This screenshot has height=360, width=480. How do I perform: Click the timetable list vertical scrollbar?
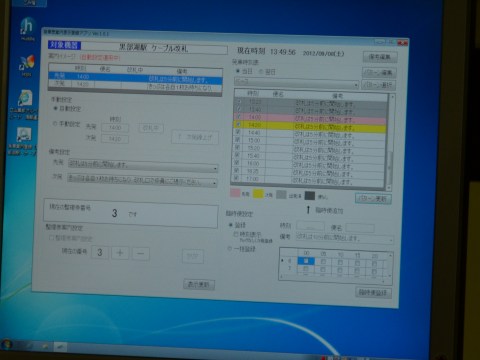point(391,143)
